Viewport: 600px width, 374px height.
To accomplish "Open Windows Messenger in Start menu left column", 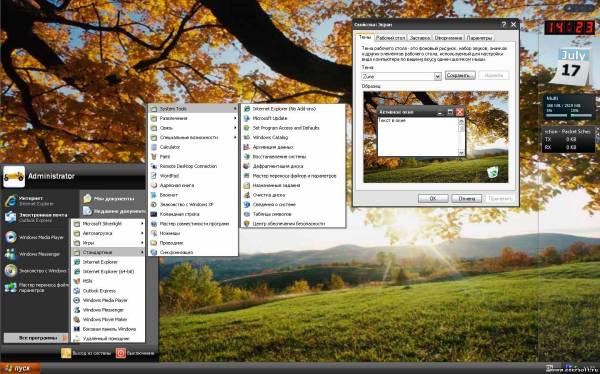I will click(x=33, y=254).
